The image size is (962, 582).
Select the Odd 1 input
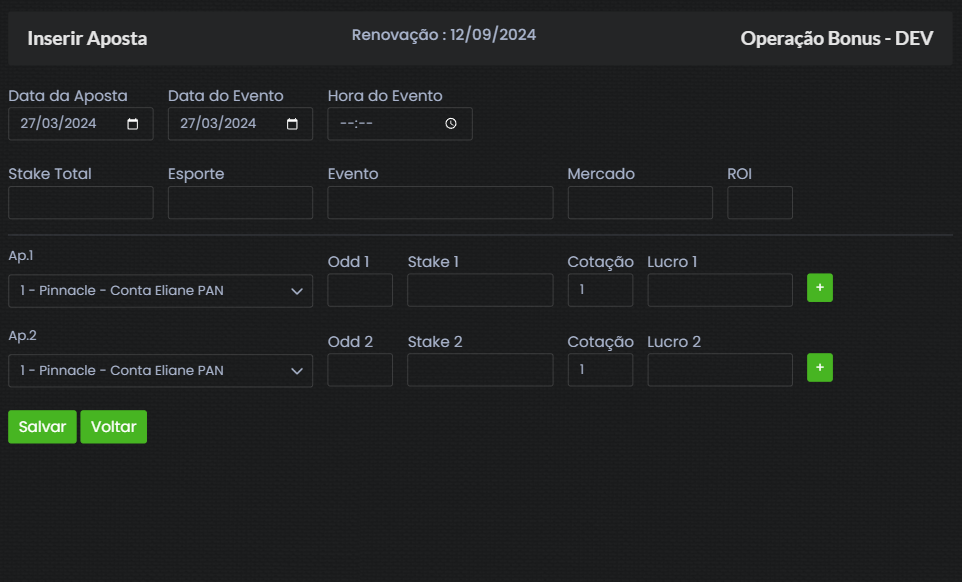pyautogui.click(x=360, y=291)
